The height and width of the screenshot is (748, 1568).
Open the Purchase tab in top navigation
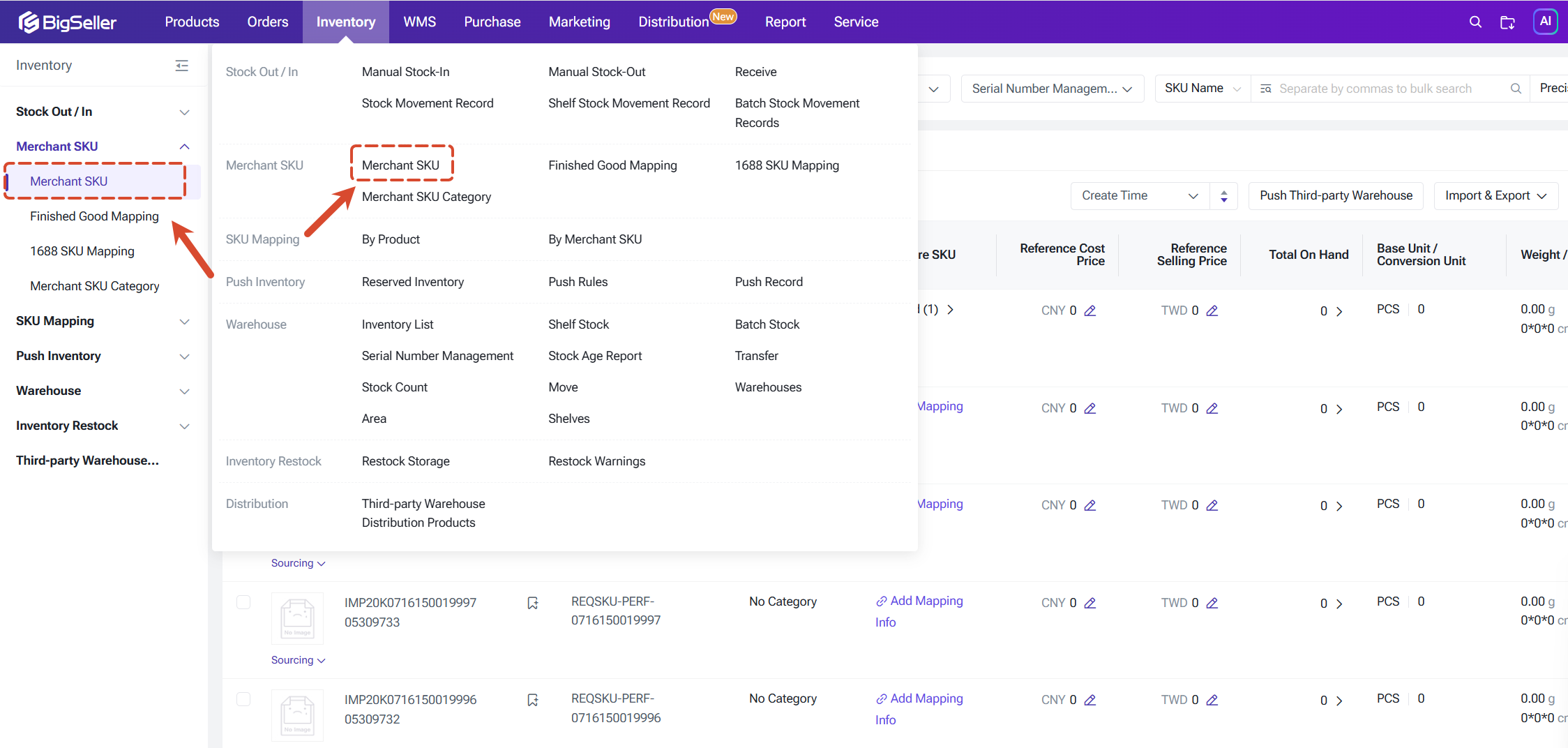pyautogui.click(x=492, y=22)
